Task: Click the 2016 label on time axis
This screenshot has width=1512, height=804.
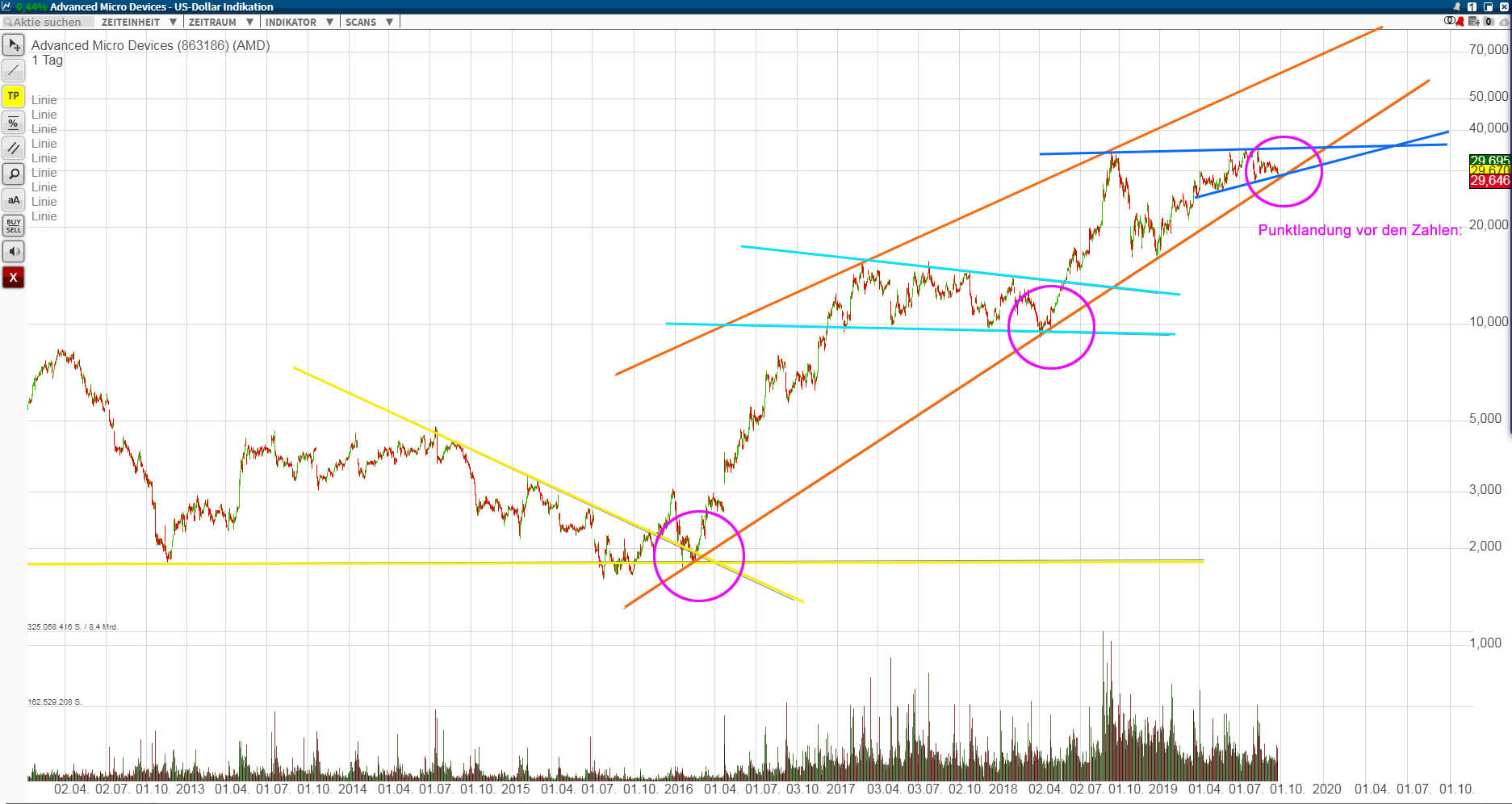Action: point(677,789)
